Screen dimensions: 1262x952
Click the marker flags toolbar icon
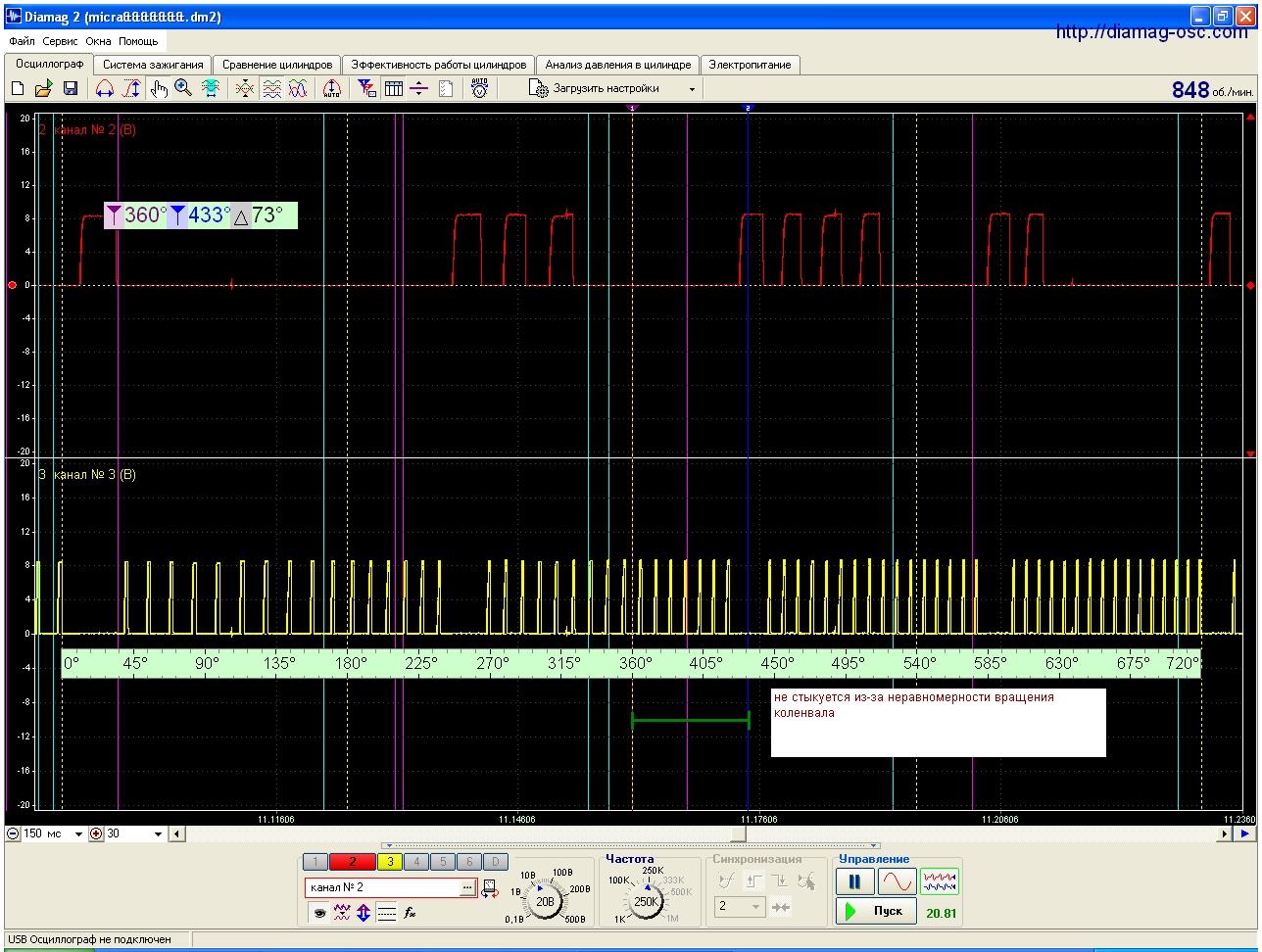click(367, 89)
